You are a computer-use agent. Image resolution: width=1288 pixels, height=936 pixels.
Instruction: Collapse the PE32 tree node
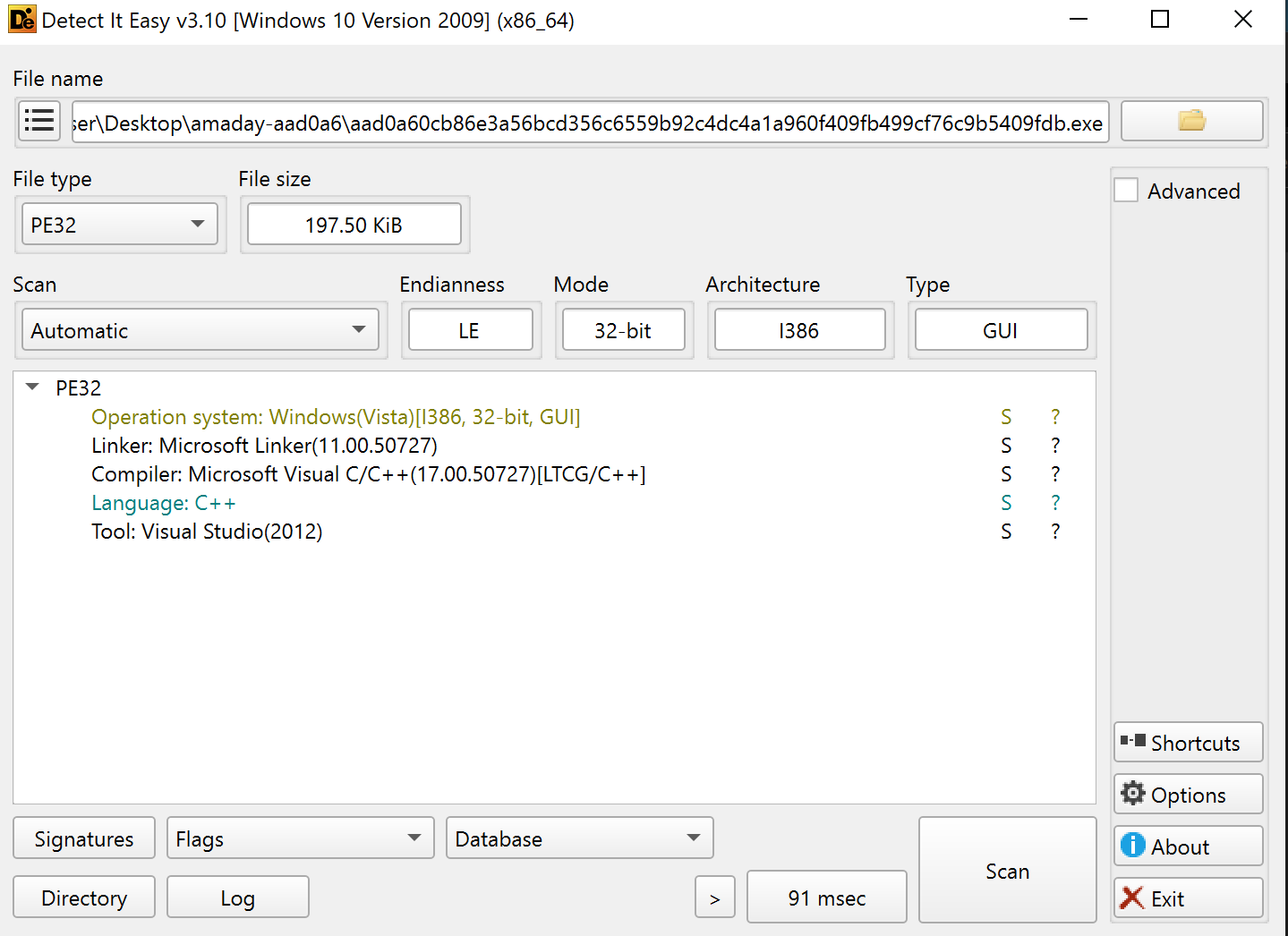click(x=33, y=387)
